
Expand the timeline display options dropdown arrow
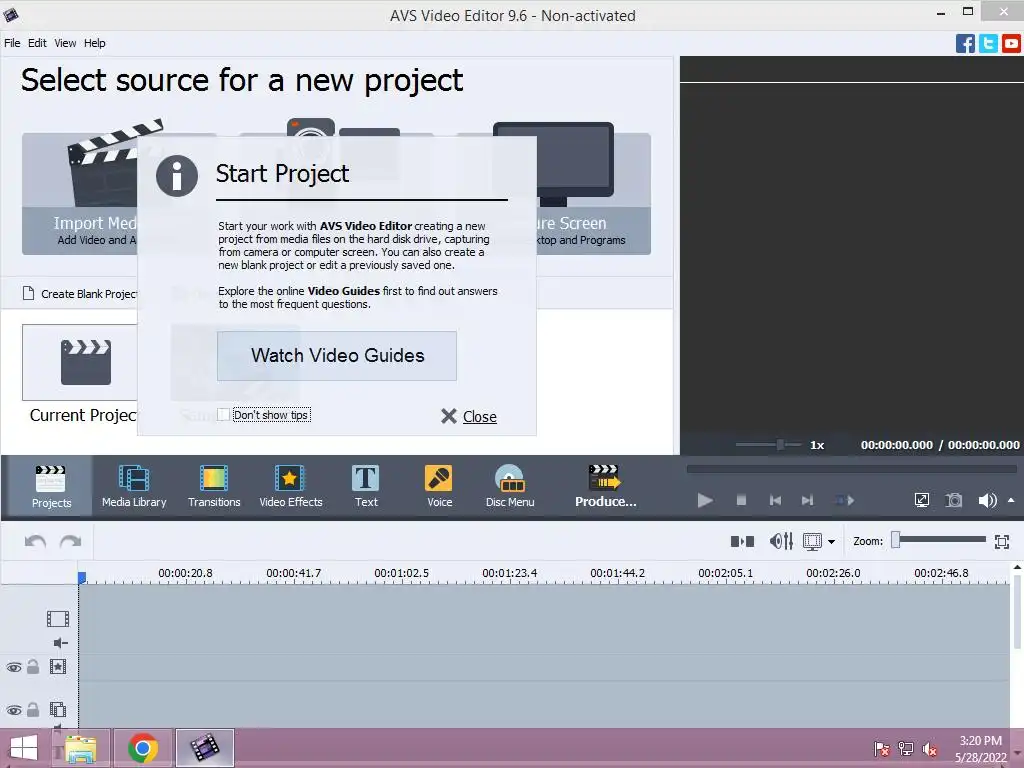click(831, 542)
